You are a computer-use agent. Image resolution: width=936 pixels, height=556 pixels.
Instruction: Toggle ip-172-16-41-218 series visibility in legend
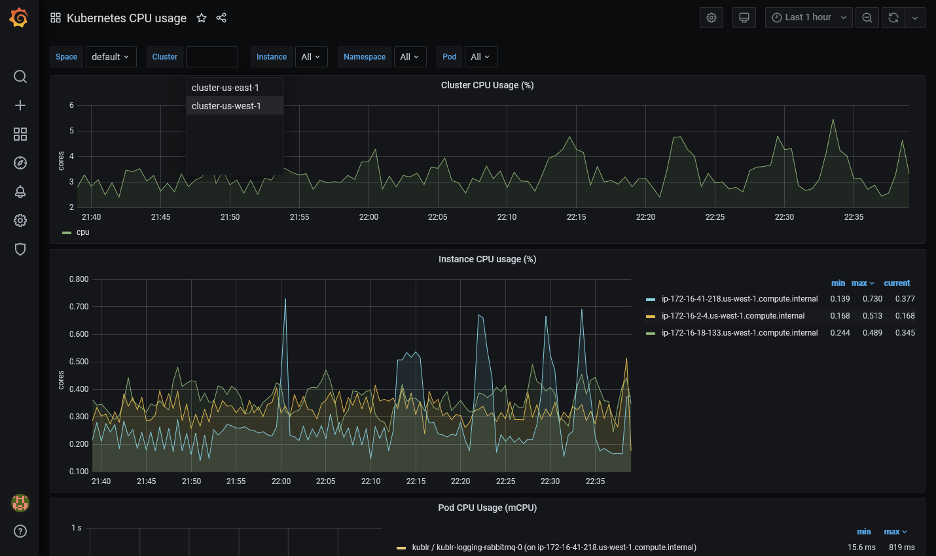(x=739, y=298)
